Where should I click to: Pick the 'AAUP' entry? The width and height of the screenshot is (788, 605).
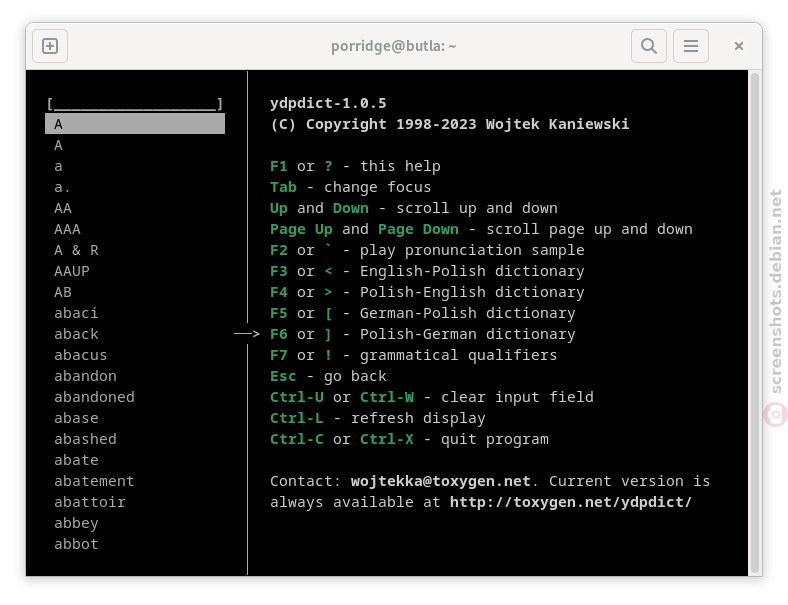(72, 271)
